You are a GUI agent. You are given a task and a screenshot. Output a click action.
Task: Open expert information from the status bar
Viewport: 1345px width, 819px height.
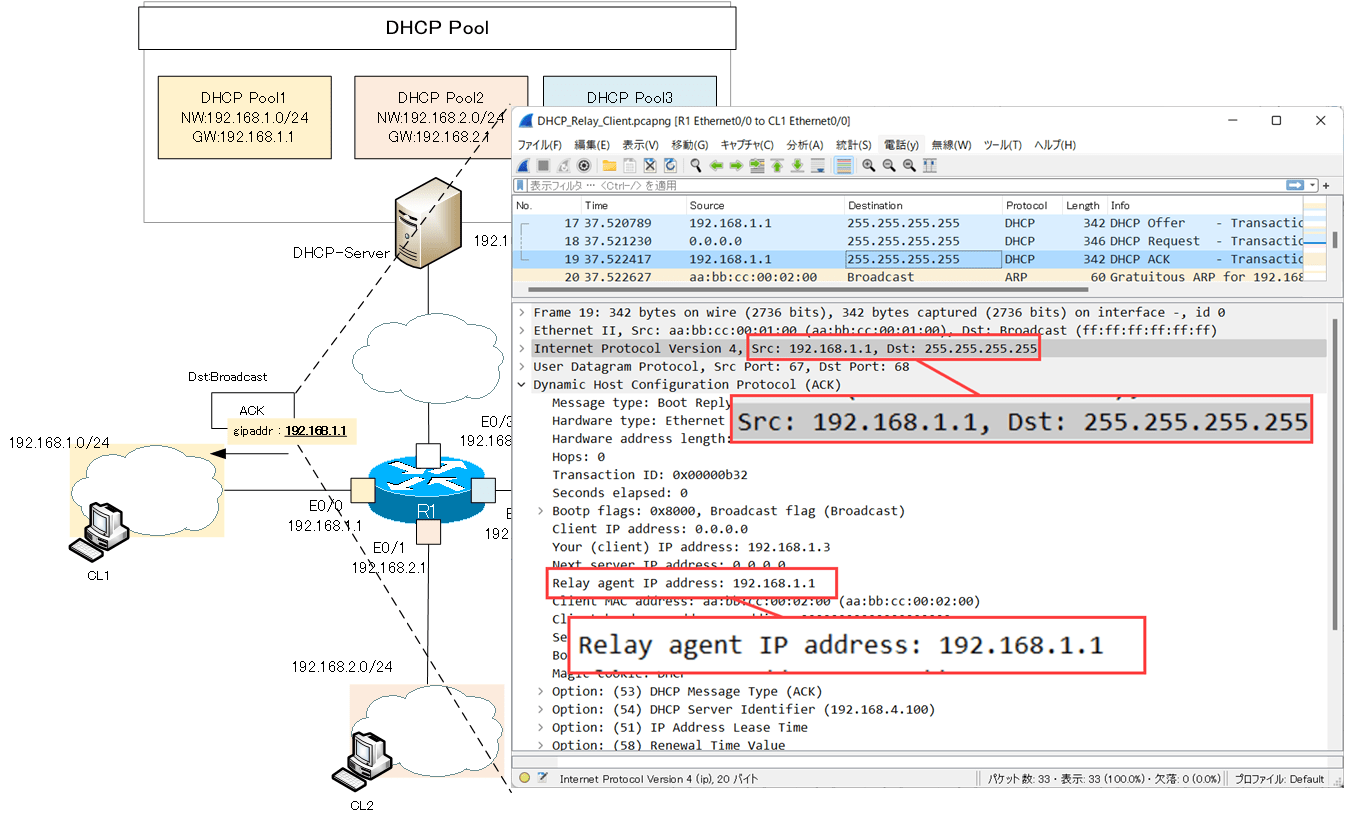click(x=524, y=778)
